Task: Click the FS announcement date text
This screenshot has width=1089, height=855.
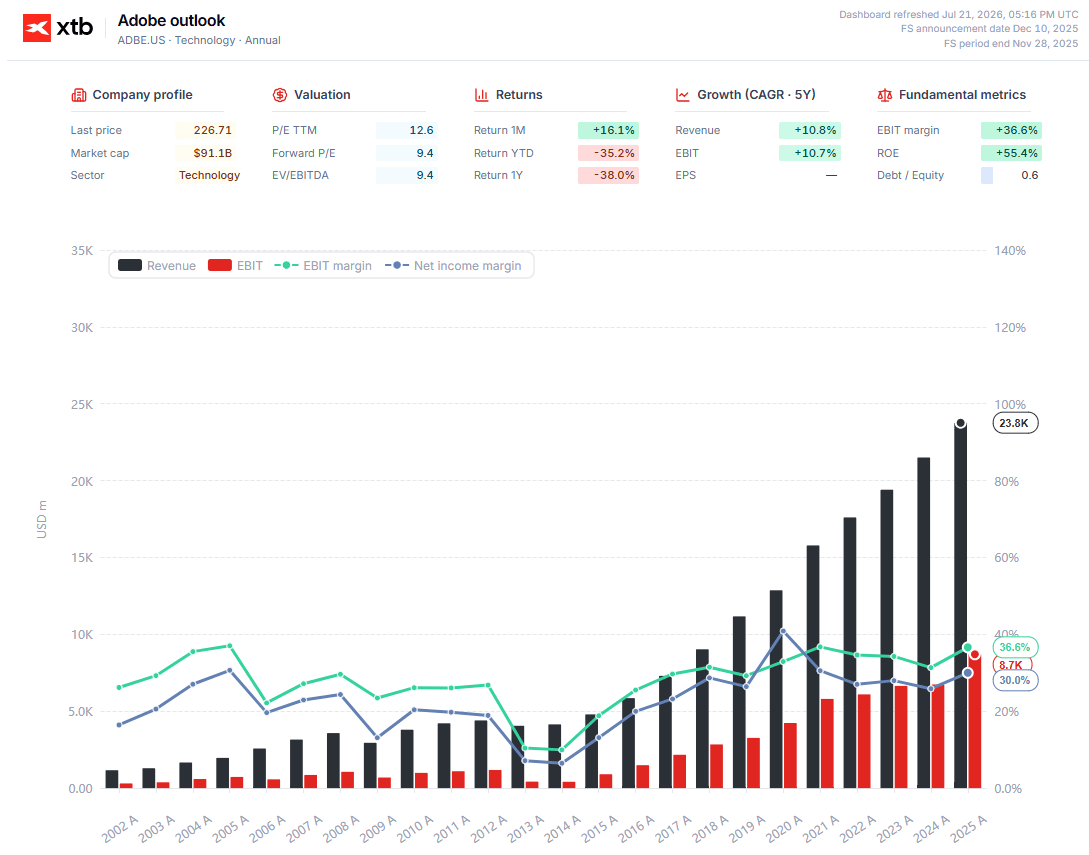Action: (989, 28)
